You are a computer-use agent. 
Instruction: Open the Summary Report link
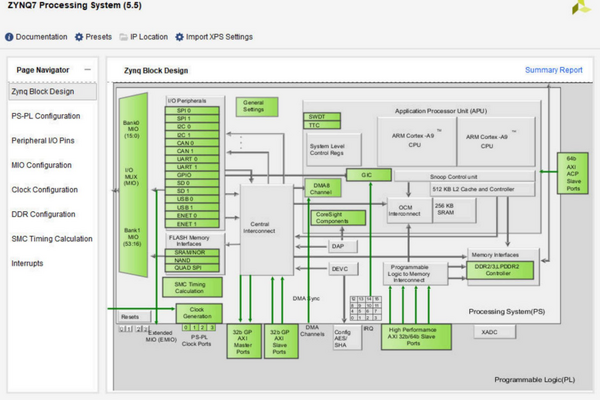pos(553,70)
